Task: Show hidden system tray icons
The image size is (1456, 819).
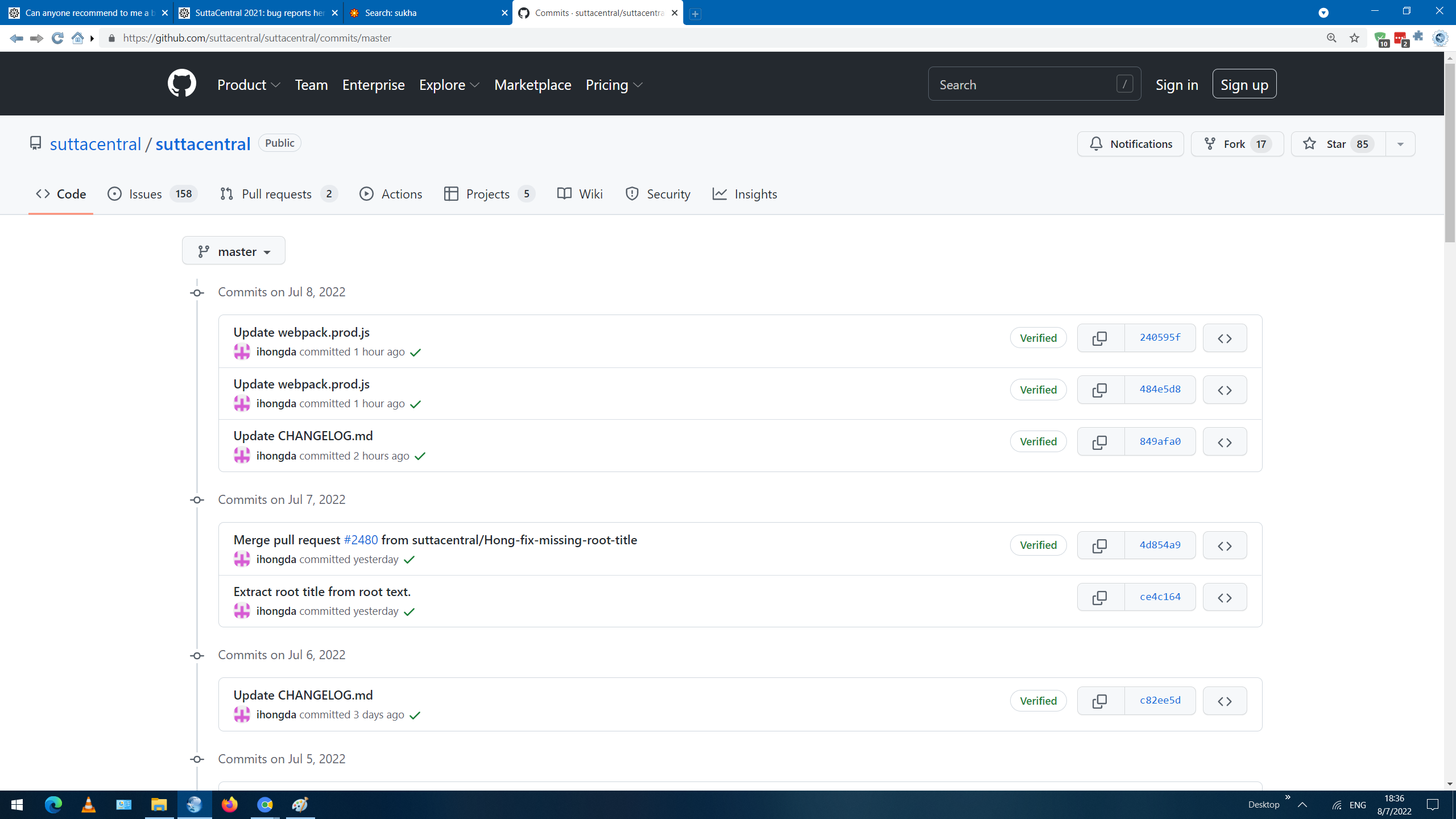Action: pos(1302,804)
